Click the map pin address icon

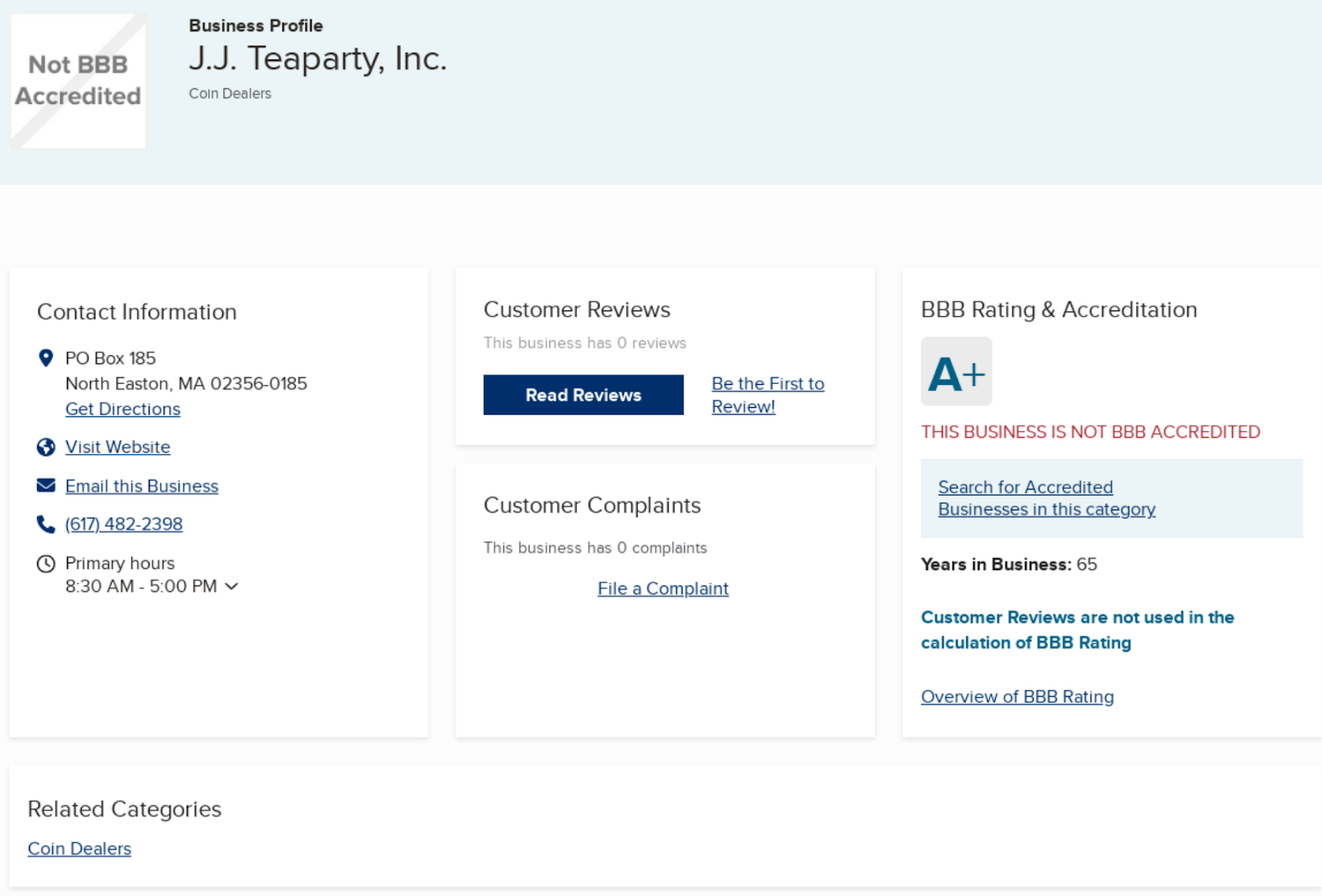(46, 358)
